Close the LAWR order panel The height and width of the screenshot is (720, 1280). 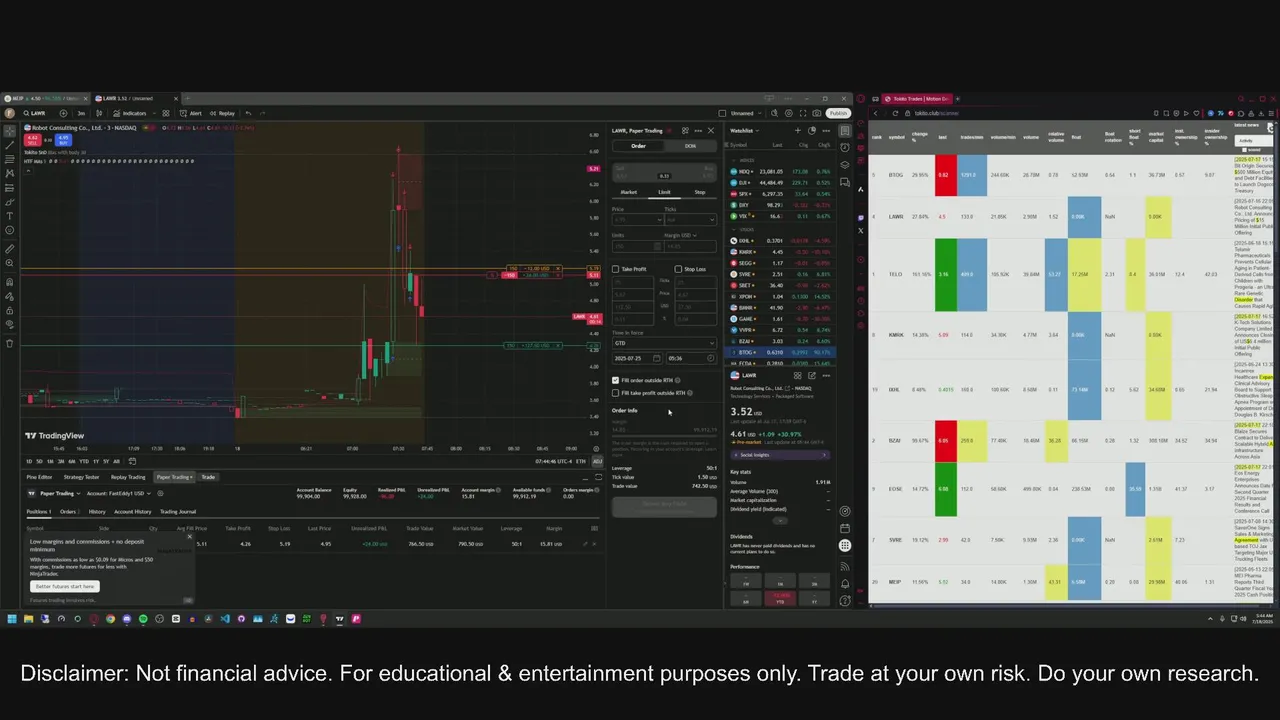[711, 131]
